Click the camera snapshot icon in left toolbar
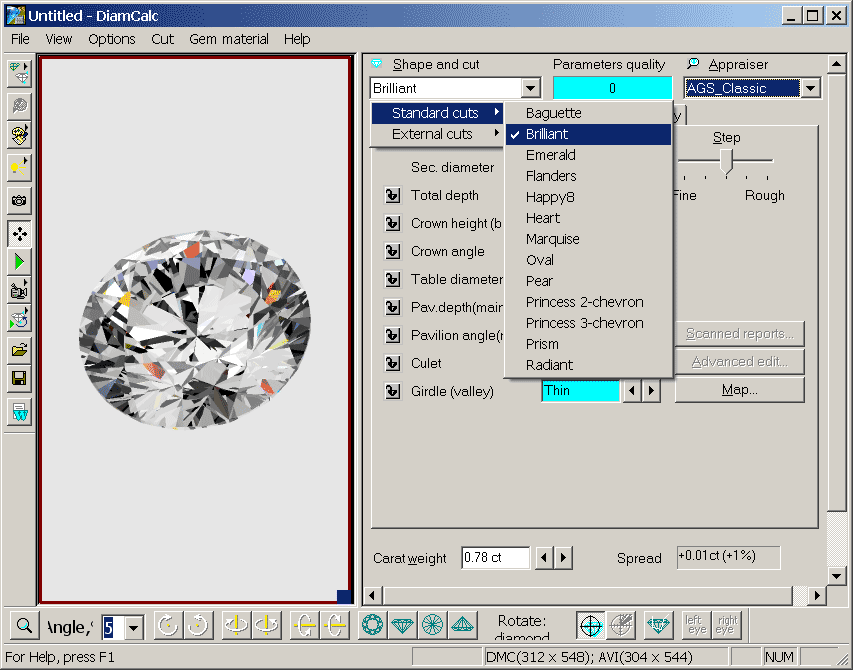 pyautogui.click(x=19, y=200)
